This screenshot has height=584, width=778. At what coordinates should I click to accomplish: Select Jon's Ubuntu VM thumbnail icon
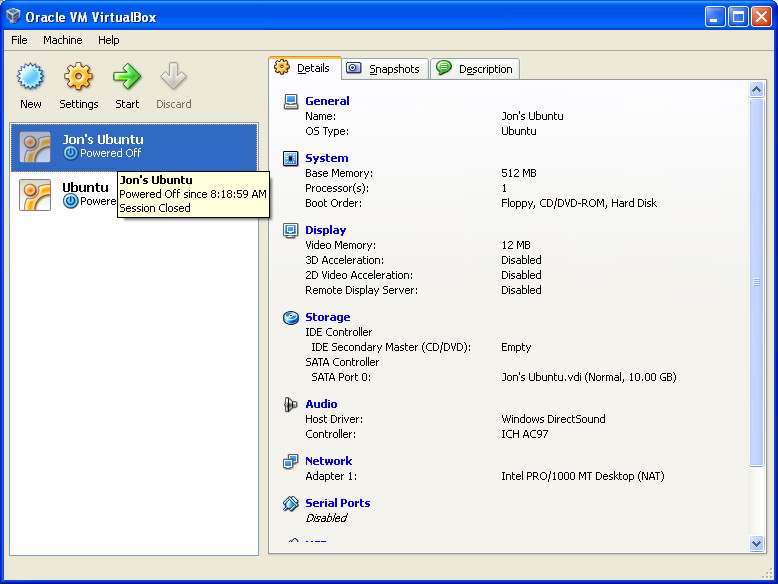point(35,147)
